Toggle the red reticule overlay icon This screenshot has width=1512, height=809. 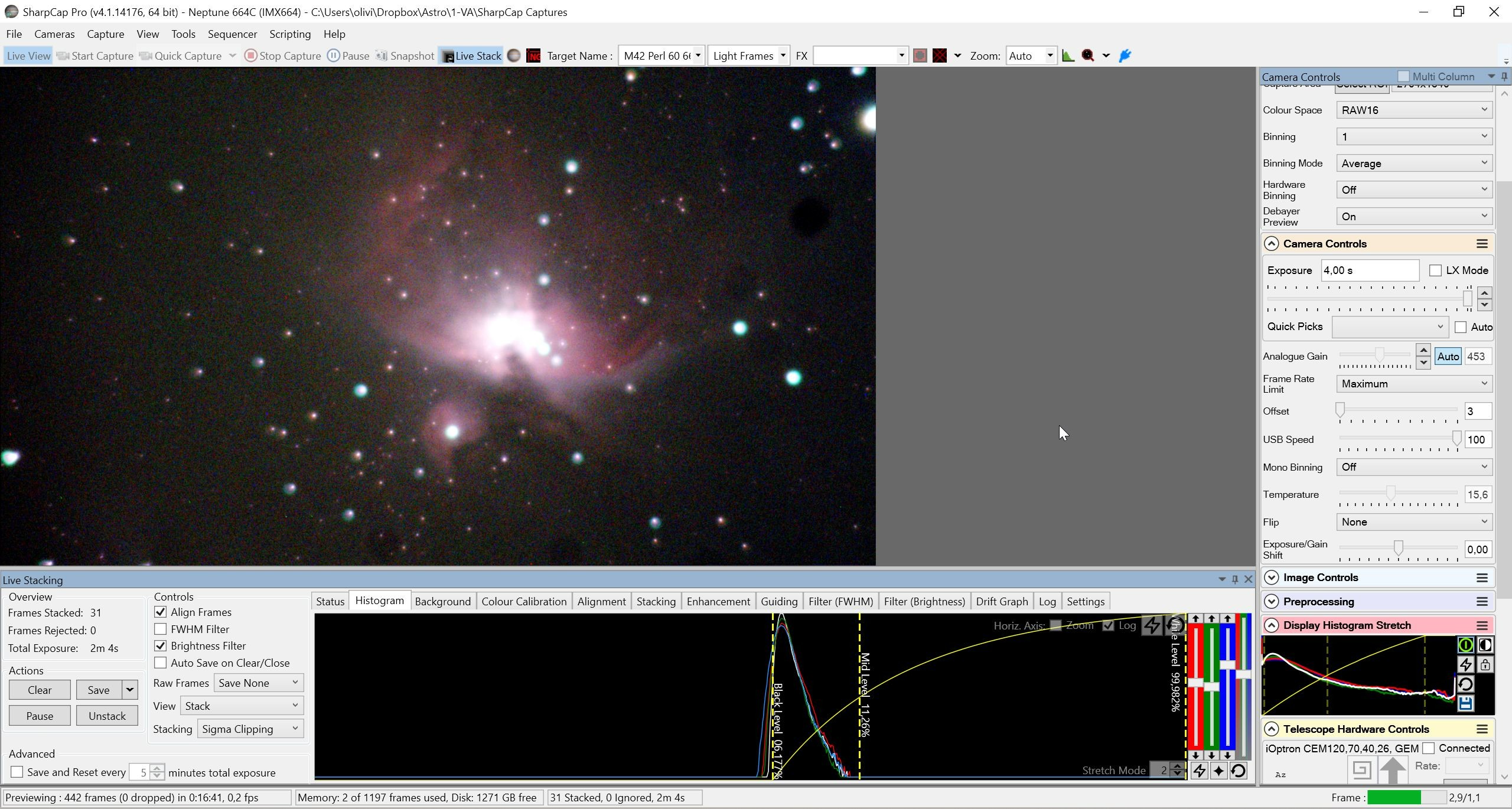pos(940,56)
